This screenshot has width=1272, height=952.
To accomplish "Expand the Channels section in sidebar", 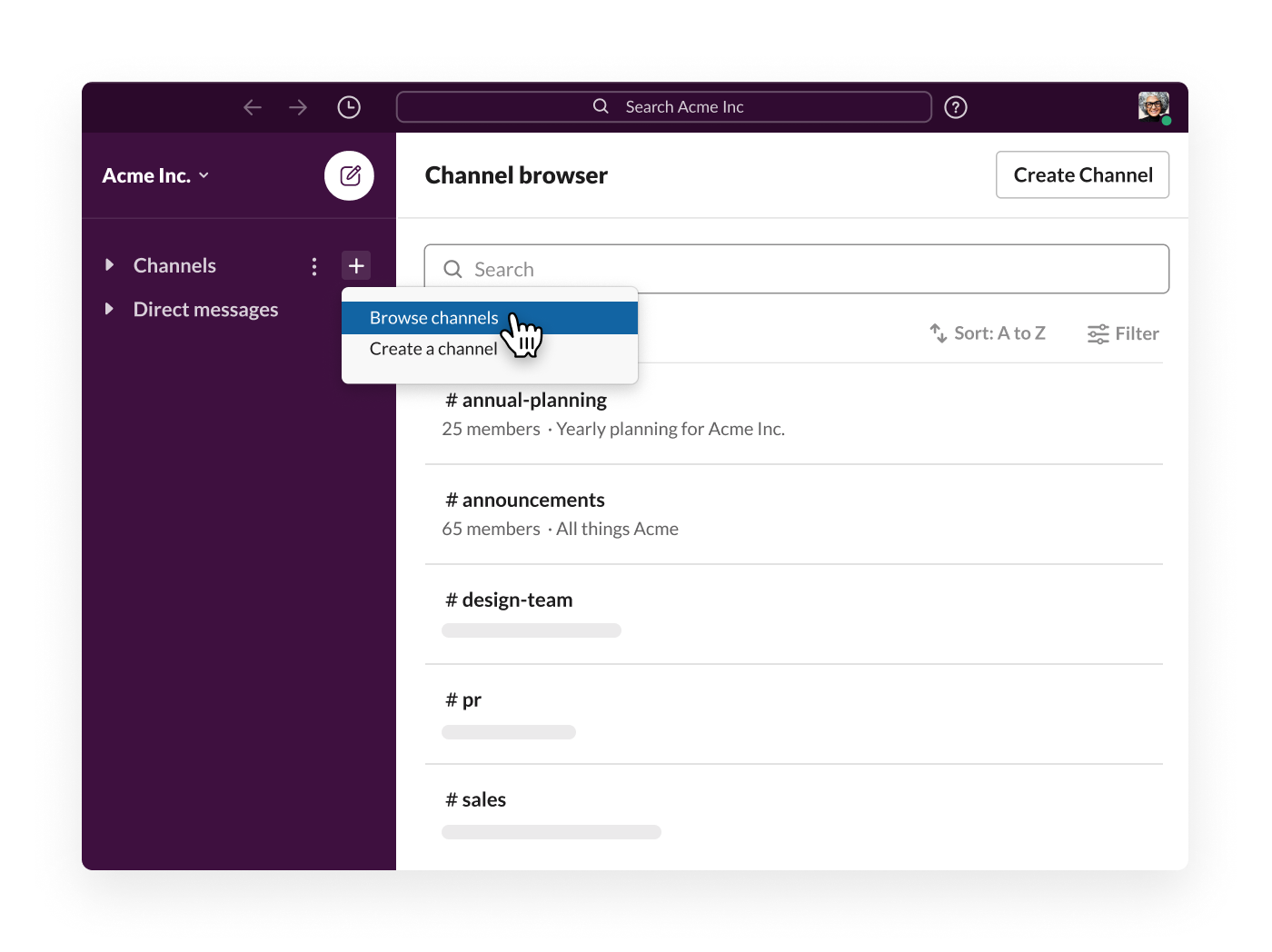I will (109, 265).
